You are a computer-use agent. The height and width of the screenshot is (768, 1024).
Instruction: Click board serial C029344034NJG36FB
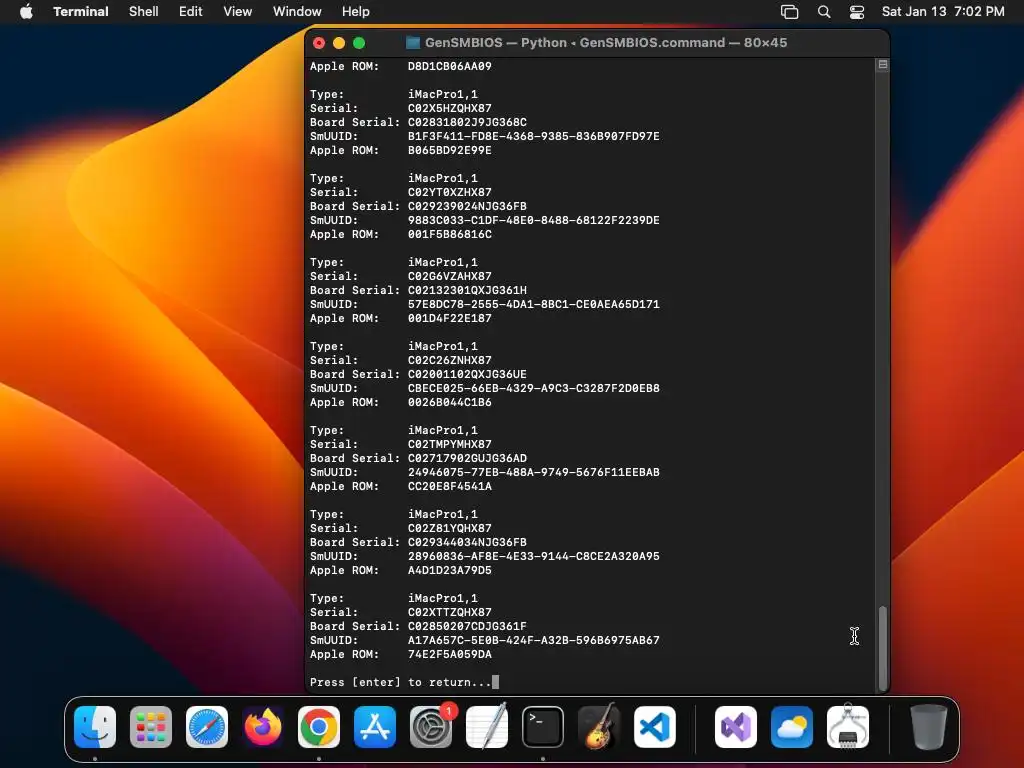(x=467, y=542)
